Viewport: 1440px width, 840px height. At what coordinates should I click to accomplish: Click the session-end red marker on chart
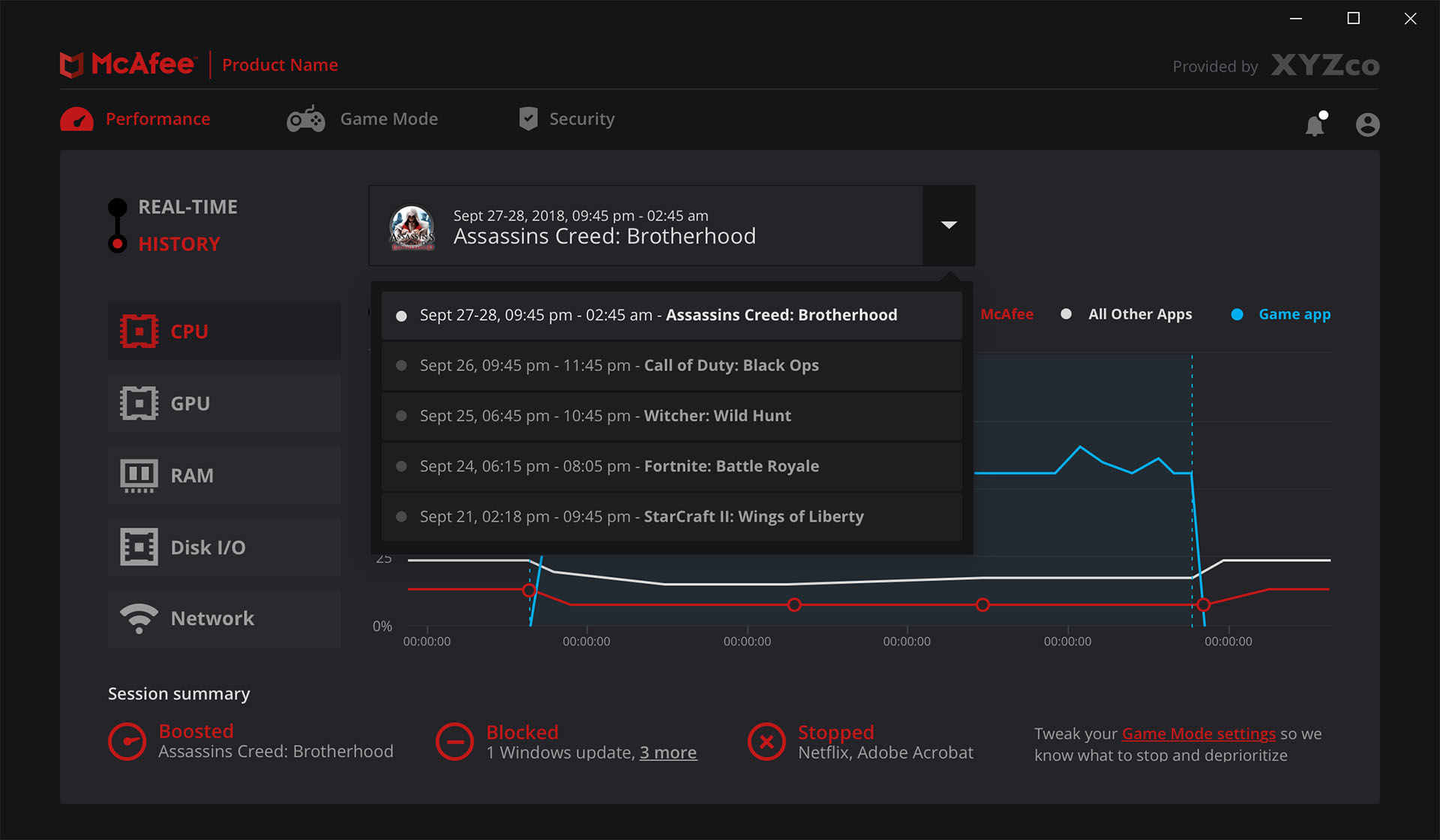[x=1203, y=604]
